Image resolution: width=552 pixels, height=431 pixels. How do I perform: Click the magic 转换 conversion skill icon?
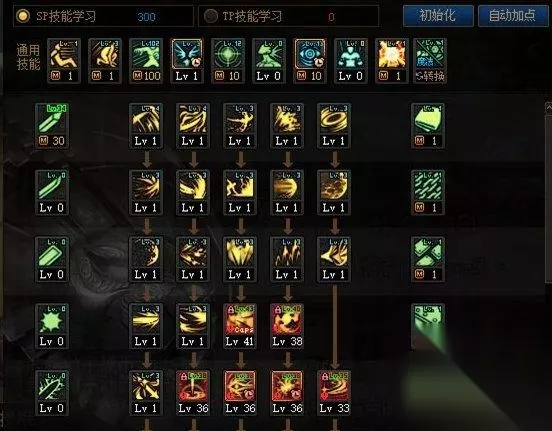pos(430,61)
